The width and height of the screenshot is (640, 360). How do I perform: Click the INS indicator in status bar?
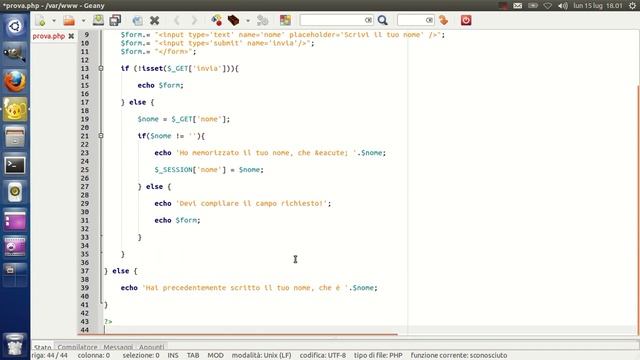(173, 356)
